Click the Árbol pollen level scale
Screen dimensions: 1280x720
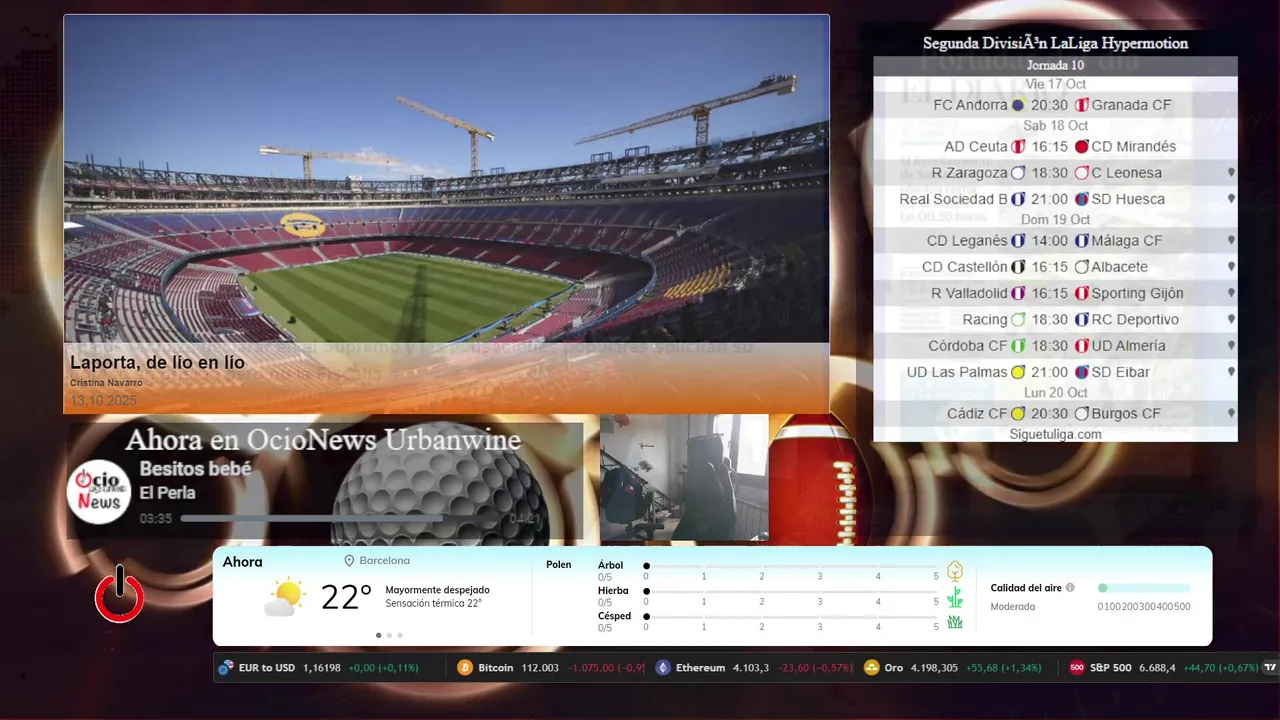791,566
